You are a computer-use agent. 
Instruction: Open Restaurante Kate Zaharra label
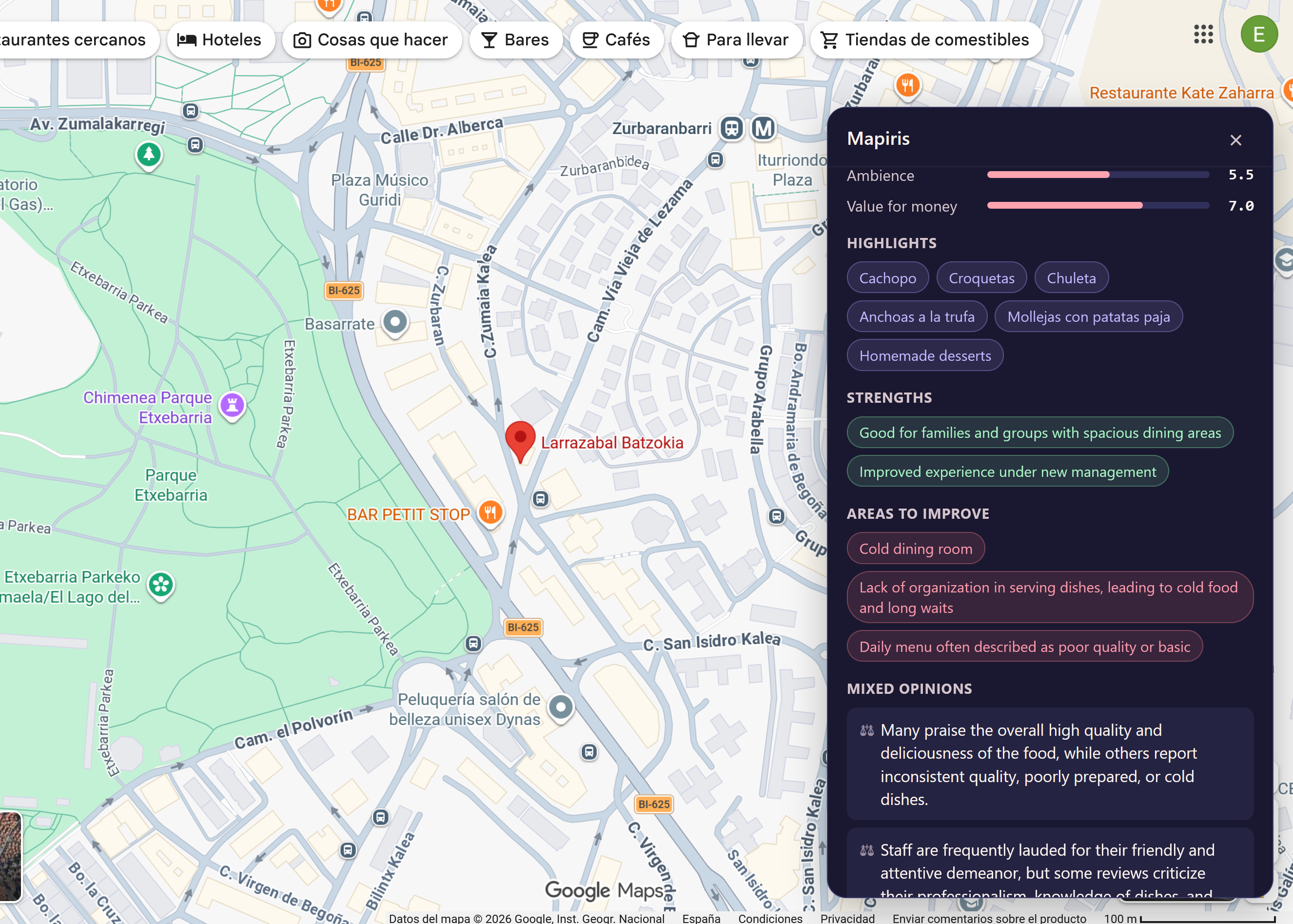coord(1181,93)
